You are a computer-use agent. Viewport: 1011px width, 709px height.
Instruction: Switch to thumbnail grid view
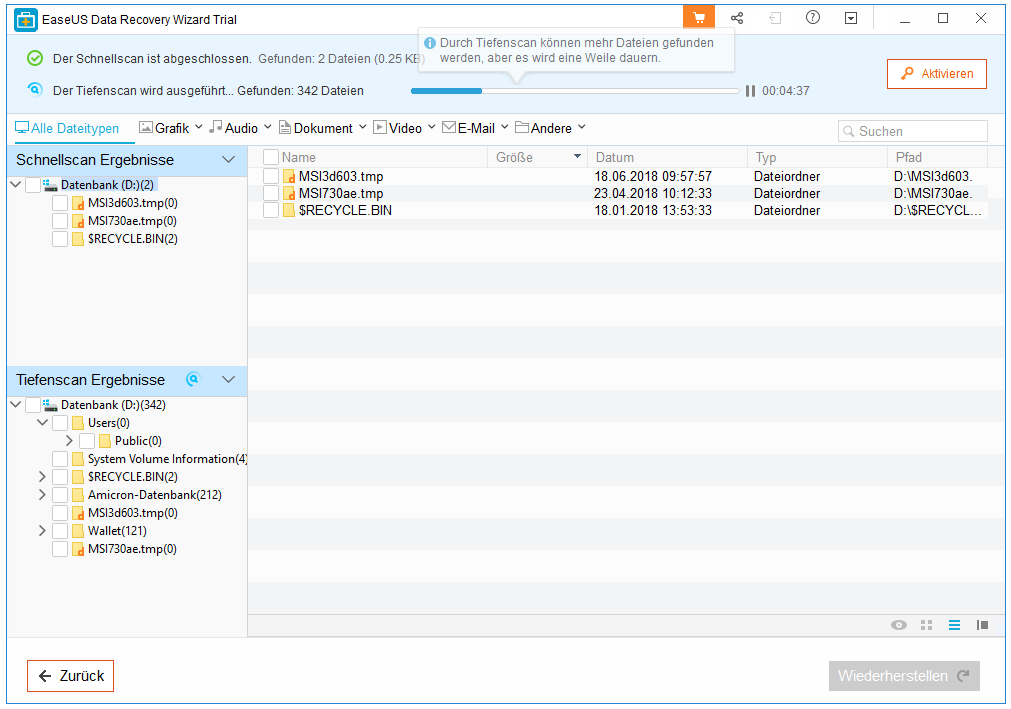click(927, 625)
